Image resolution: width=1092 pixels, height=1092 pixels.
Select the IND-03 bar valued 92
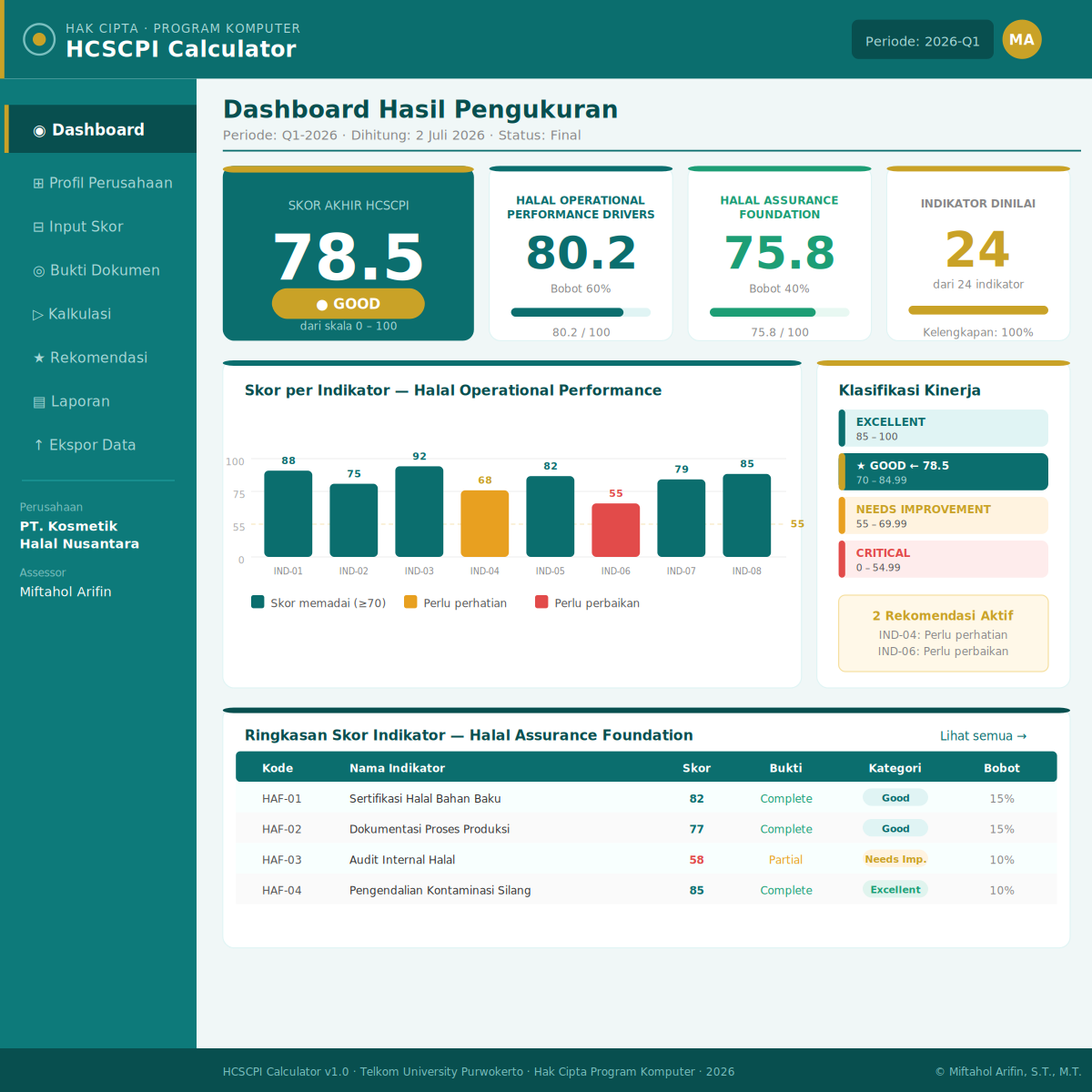pyautogui.click(x=420, y=511)
